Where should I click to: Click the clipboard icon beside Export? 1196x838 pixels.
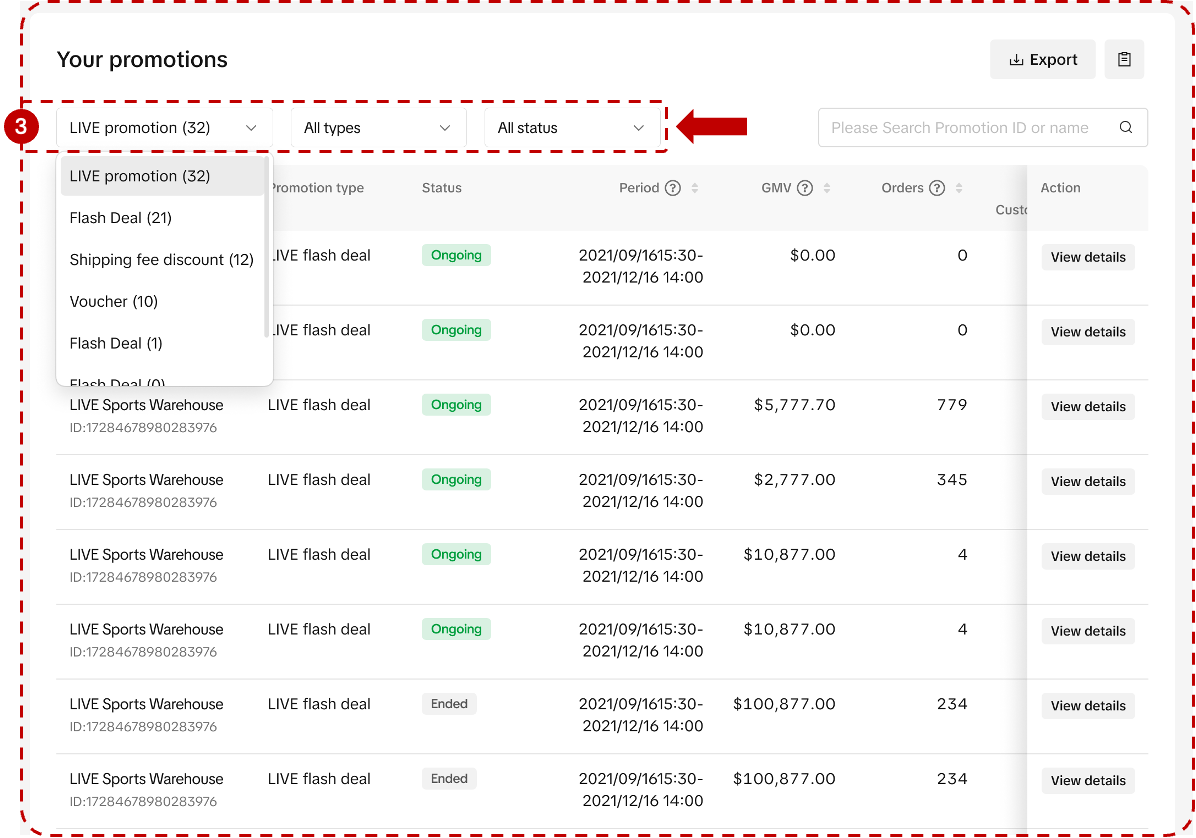click(1124, 60)
